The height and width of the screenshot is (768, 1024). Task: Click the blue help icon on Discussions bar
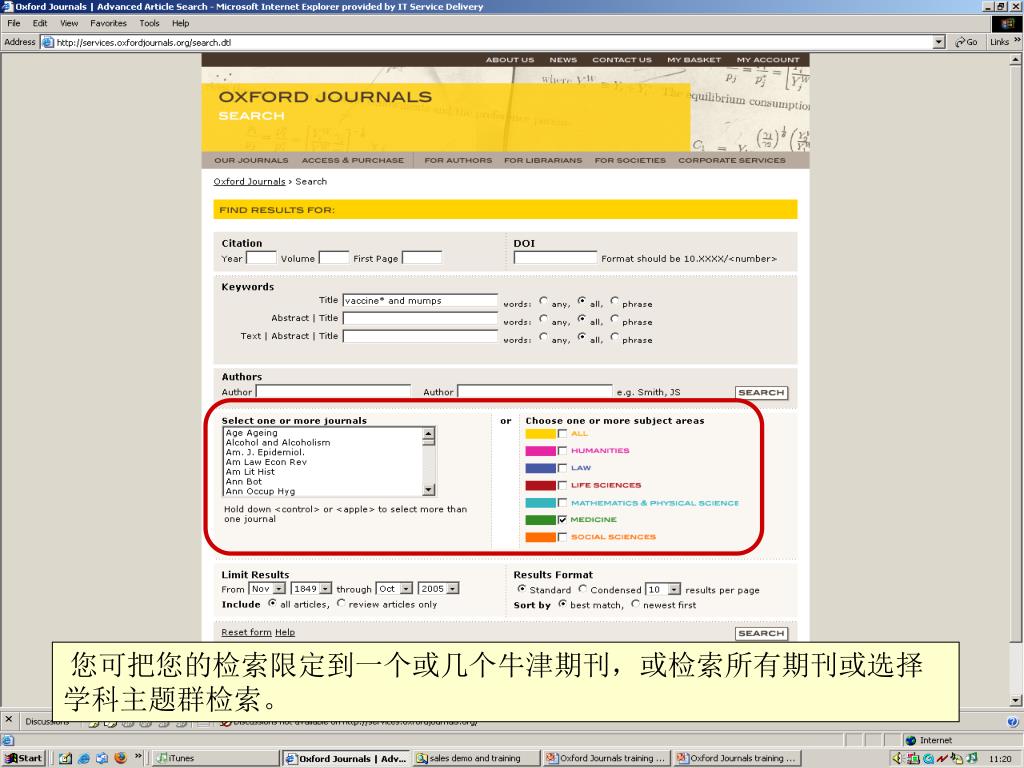[1012, 722]
